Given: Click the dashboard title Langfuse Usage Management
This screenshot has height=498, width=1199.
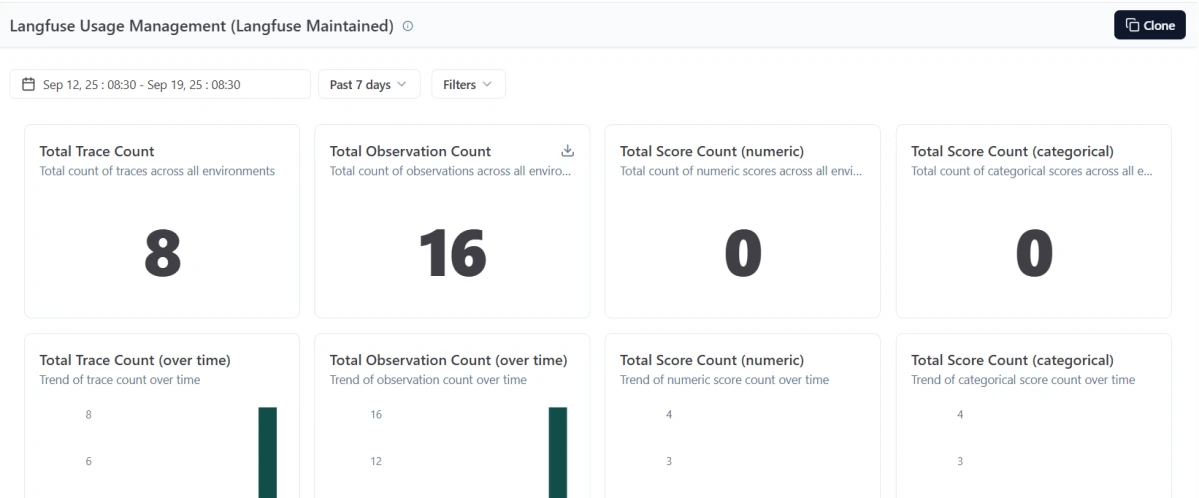Looking at the screenshot, I should click(202, 26).
